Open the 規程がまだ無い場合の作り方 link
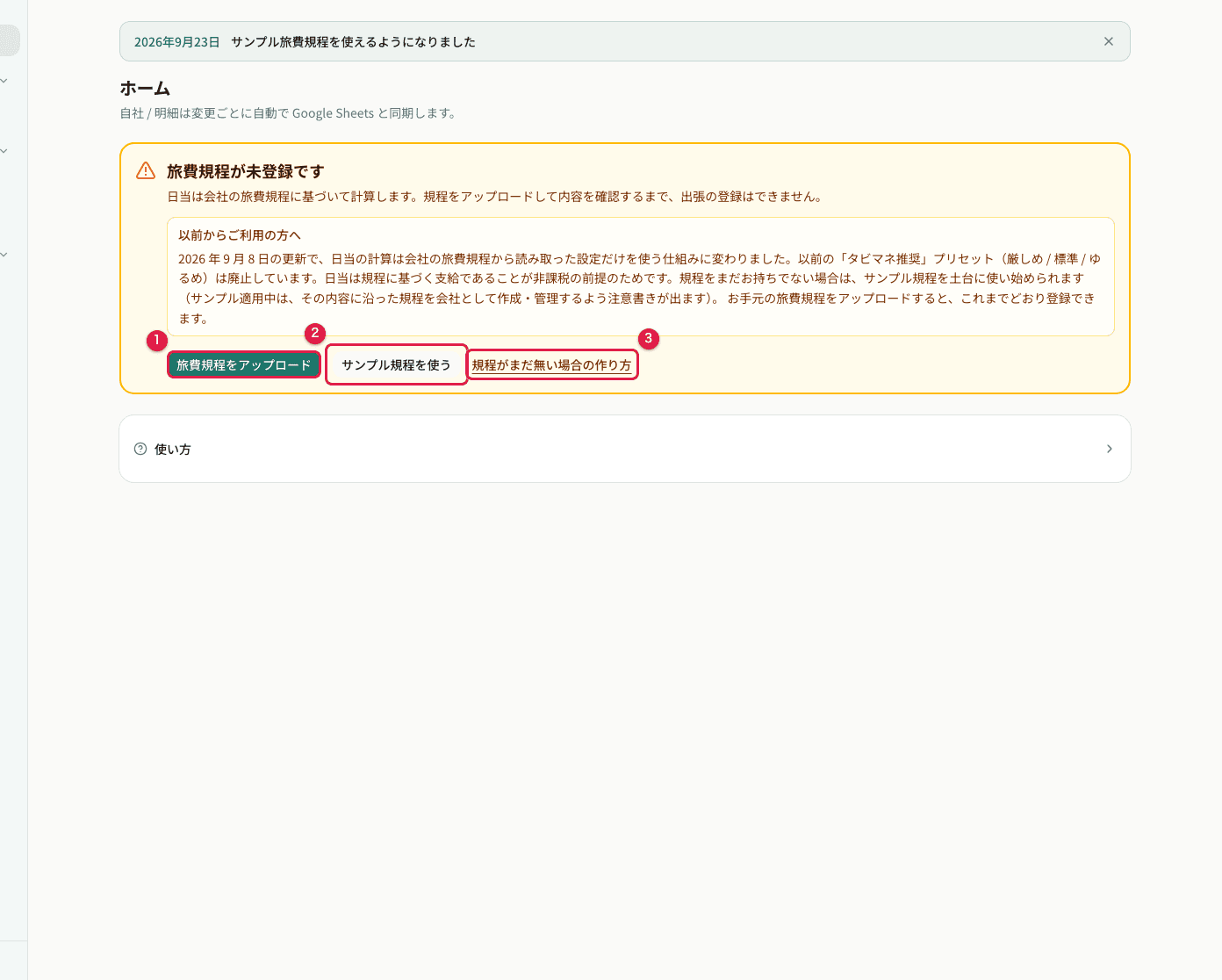Image resolution: width=1222 pixels, height=980 pixels. [x=551, y=364]
